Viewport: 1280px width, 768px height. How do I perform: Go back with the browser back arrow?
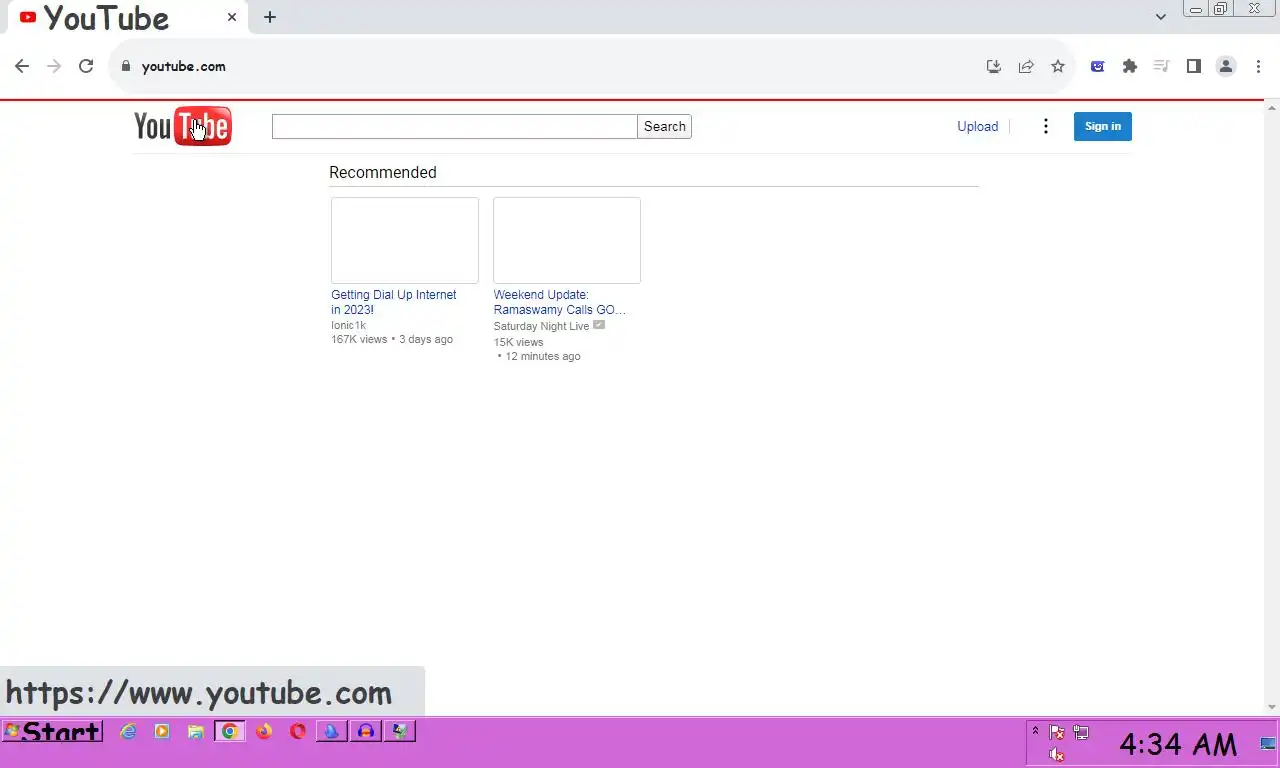click(x=22, y=66)
